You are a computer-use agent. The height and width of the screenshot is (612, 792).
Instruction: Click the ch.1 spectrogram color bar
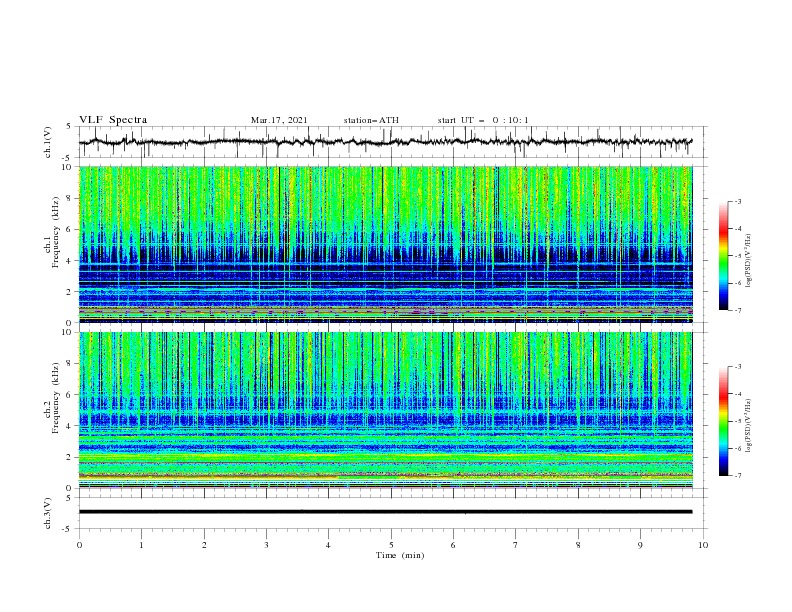[724, 256]
